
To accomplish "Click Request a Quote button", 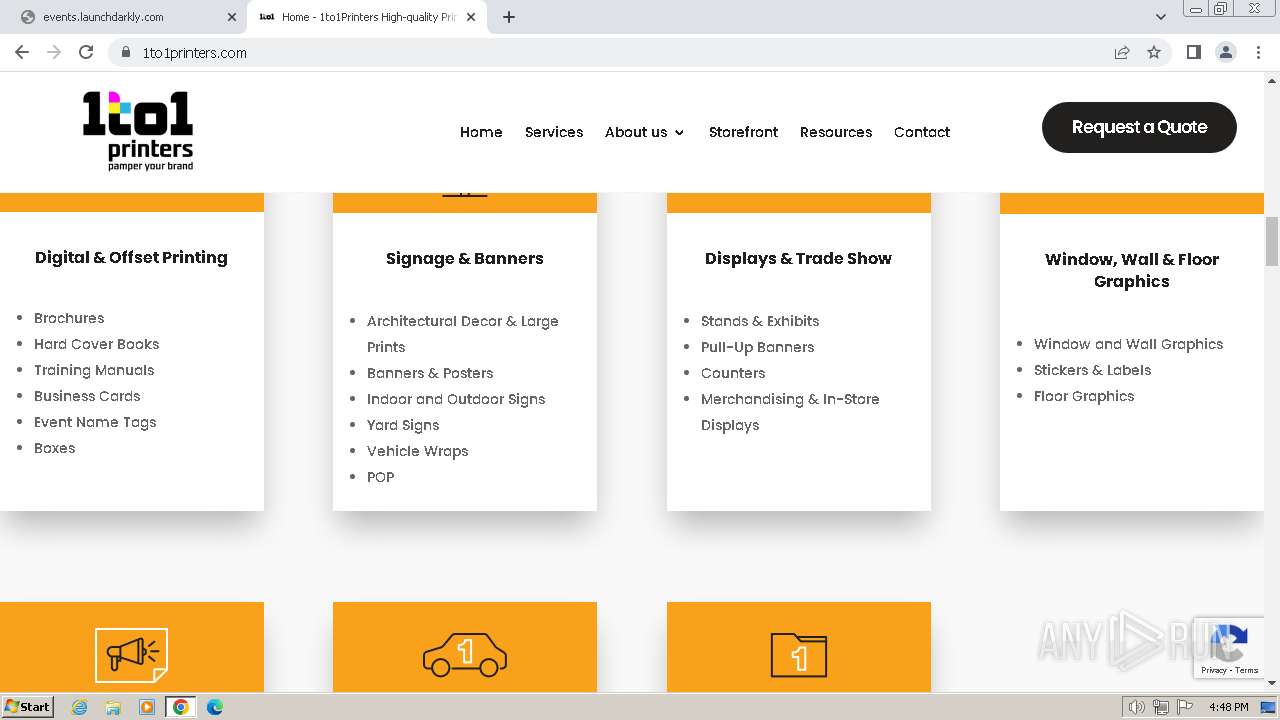I will click(x=1139, y=127).
